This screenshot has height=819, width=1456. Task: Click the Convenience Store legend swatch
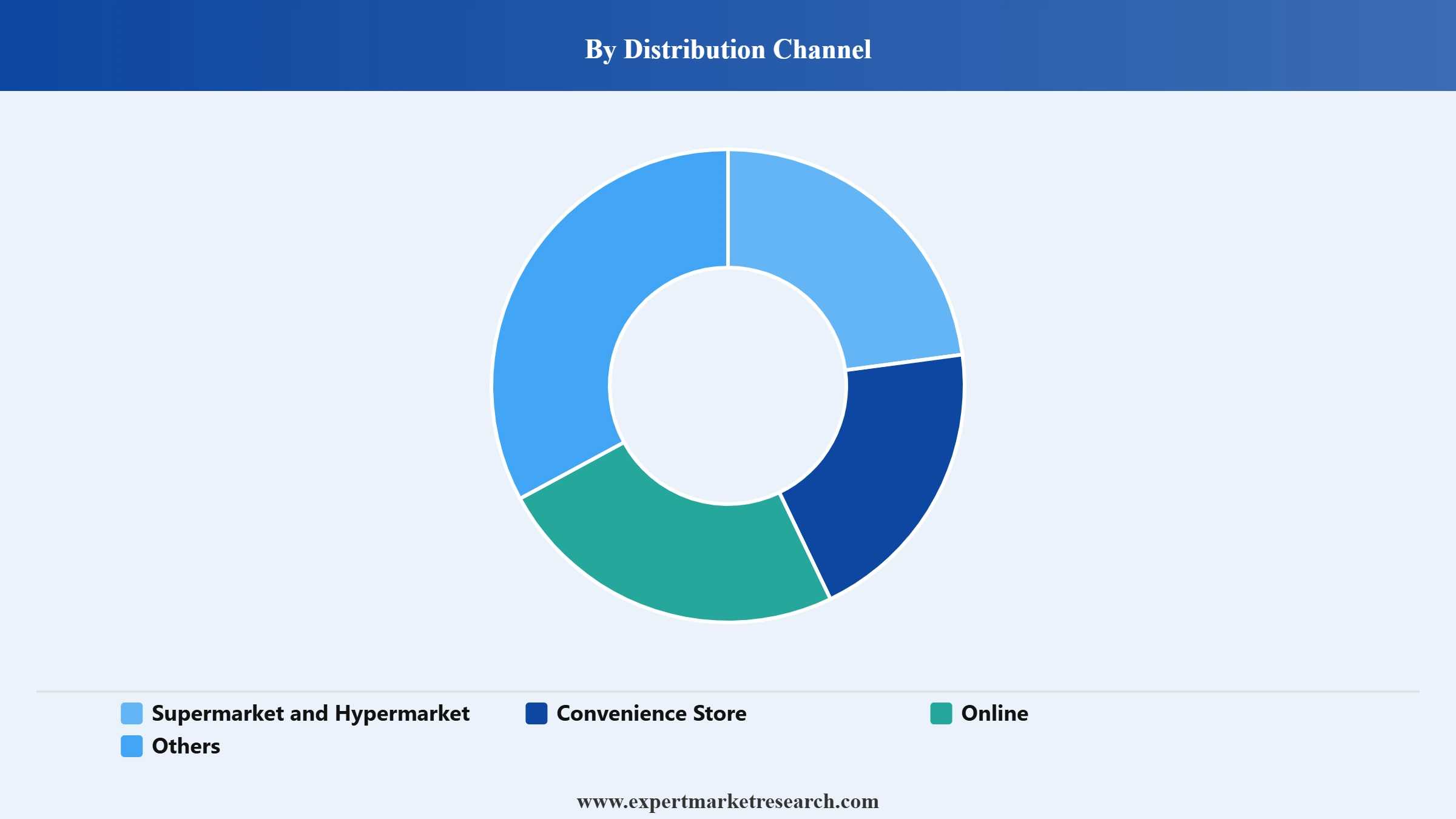click(536, 713)
